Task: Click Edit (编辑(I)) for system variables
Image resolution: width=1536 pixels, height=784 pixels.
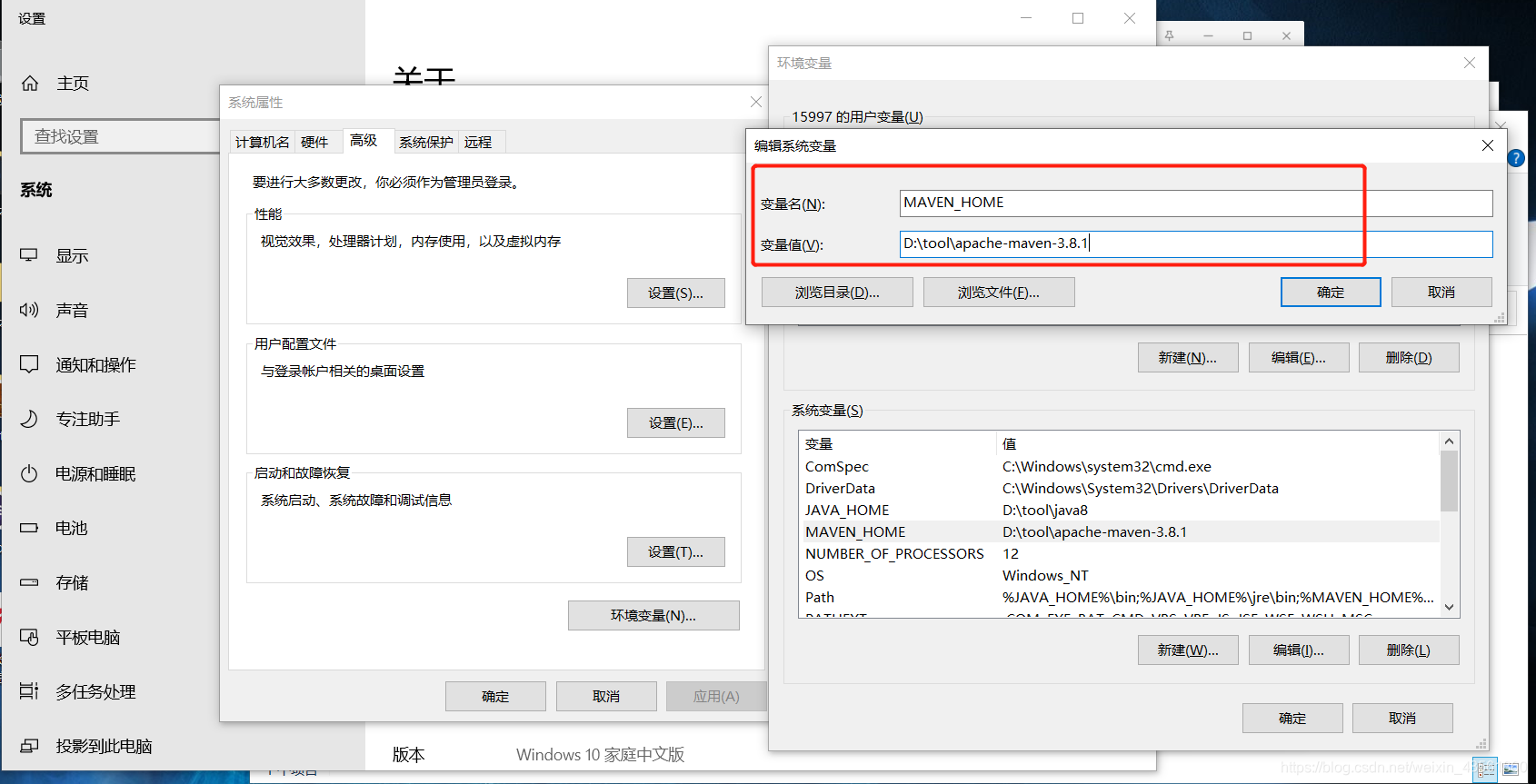Action: (1299, 650)
